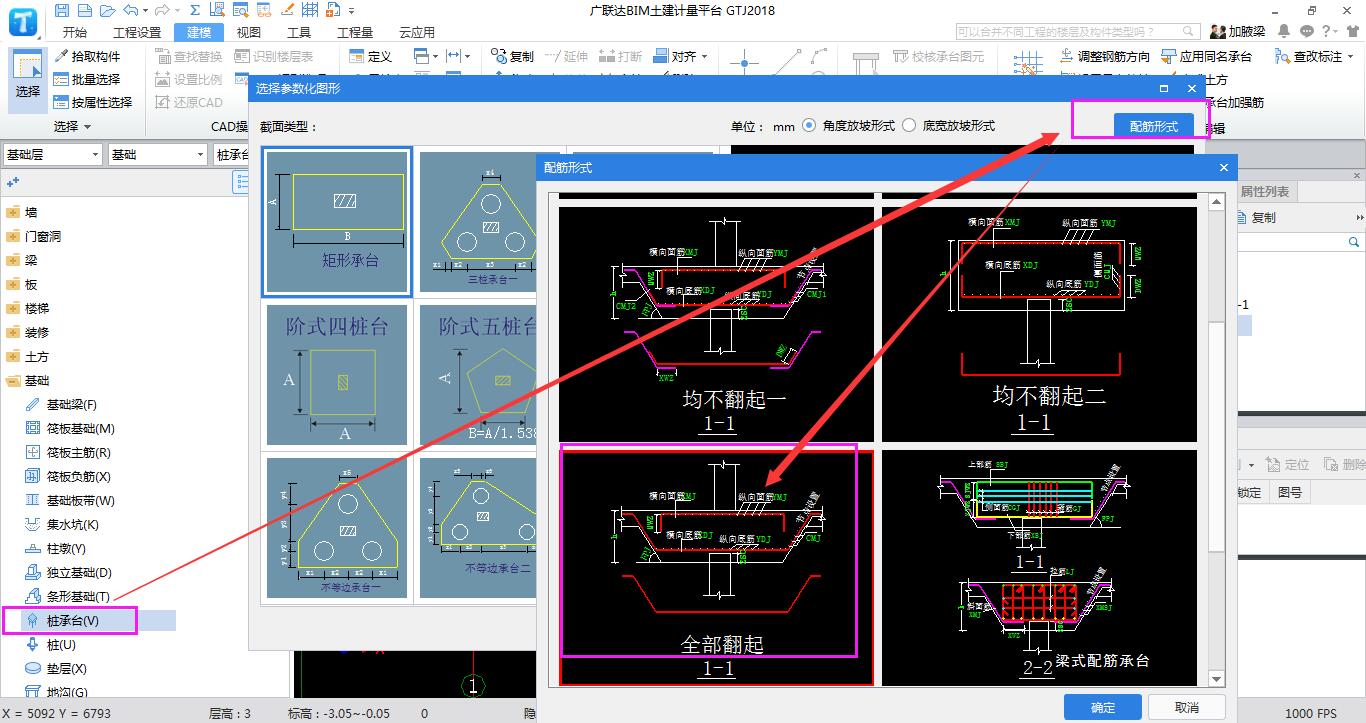Click the 定义 tool in ribbon
The image size is (1366, 723).
[x=370, y=56]
